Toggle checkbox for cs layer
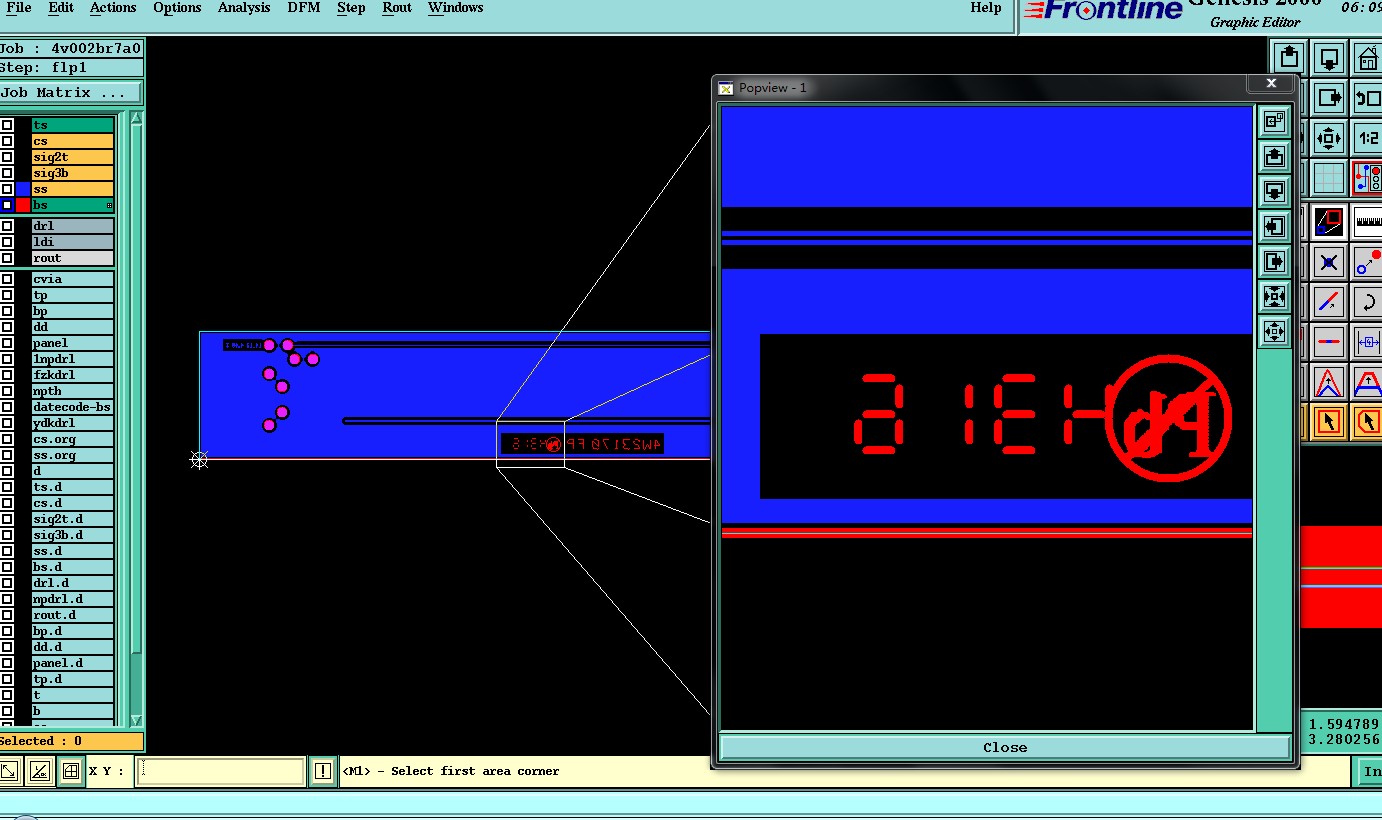Screen dimensions: 1382x820 (7, 141)
